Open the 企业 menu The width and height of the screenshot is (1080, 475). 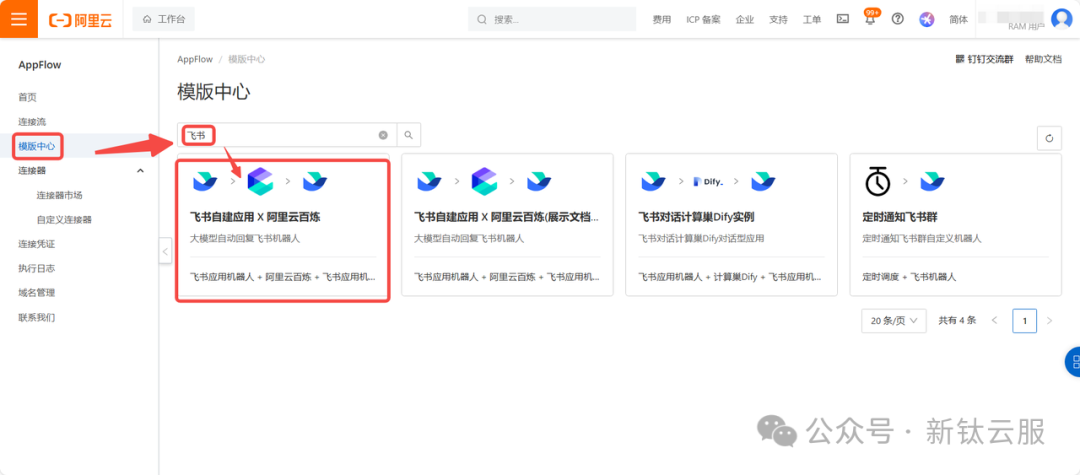click(745, 19)
